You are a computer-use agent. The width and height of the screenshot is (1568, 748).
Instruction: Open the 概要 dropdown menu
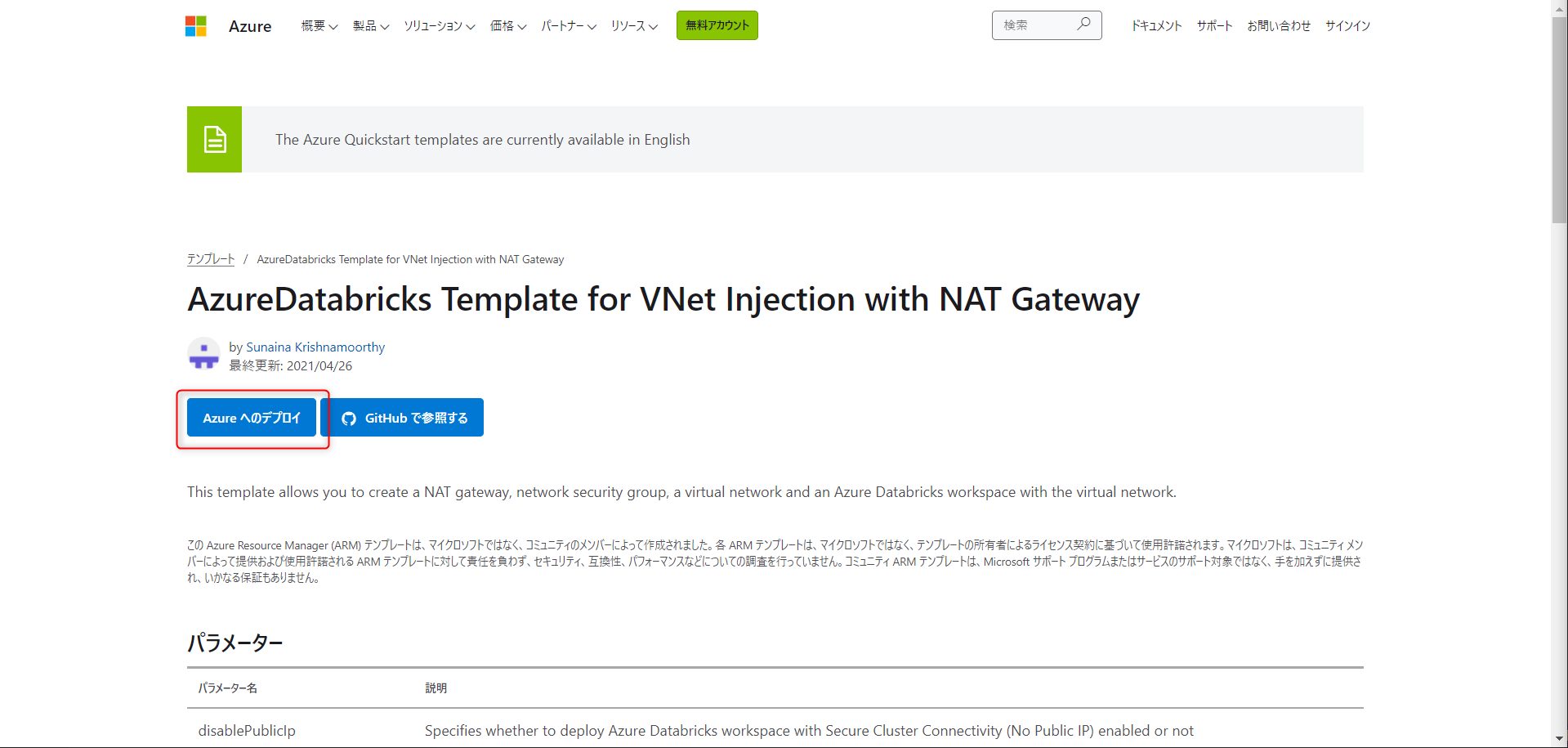[x=319, y=26]
